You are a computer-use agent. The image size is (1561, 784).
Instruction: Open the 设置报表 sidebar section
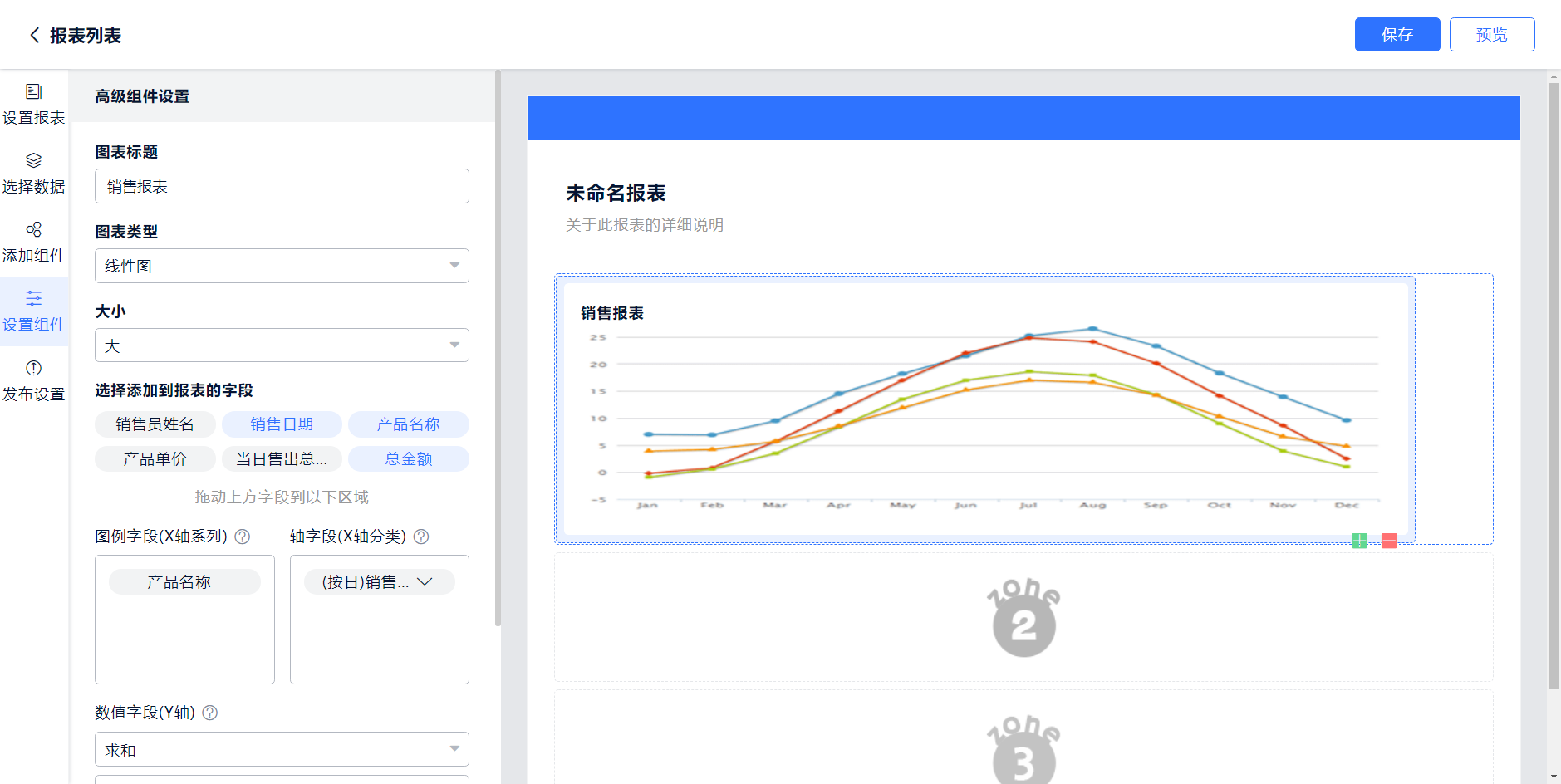33,104
